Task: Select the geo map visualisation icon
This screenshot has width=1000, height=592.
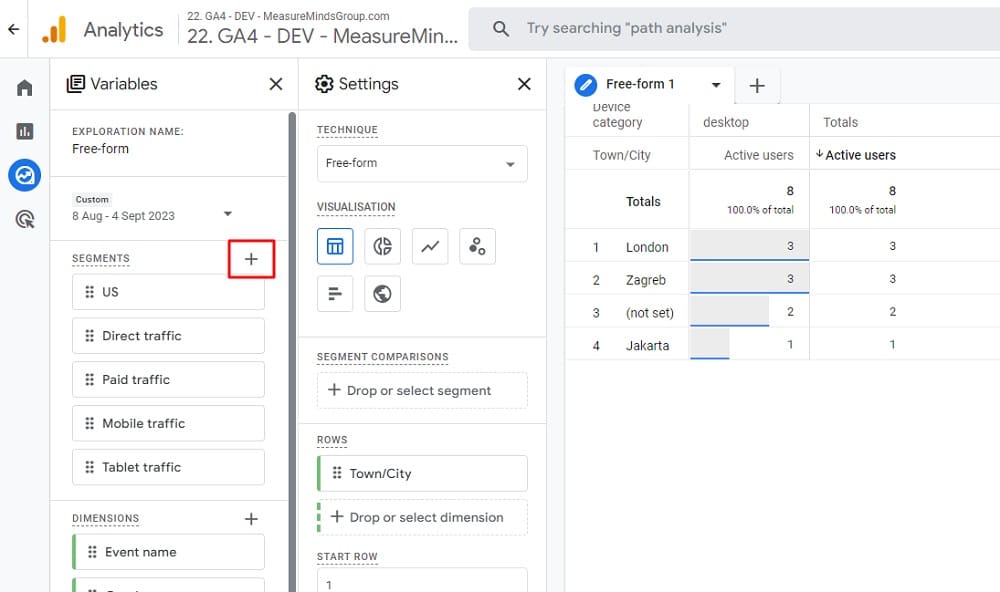Action: (382, 293)
